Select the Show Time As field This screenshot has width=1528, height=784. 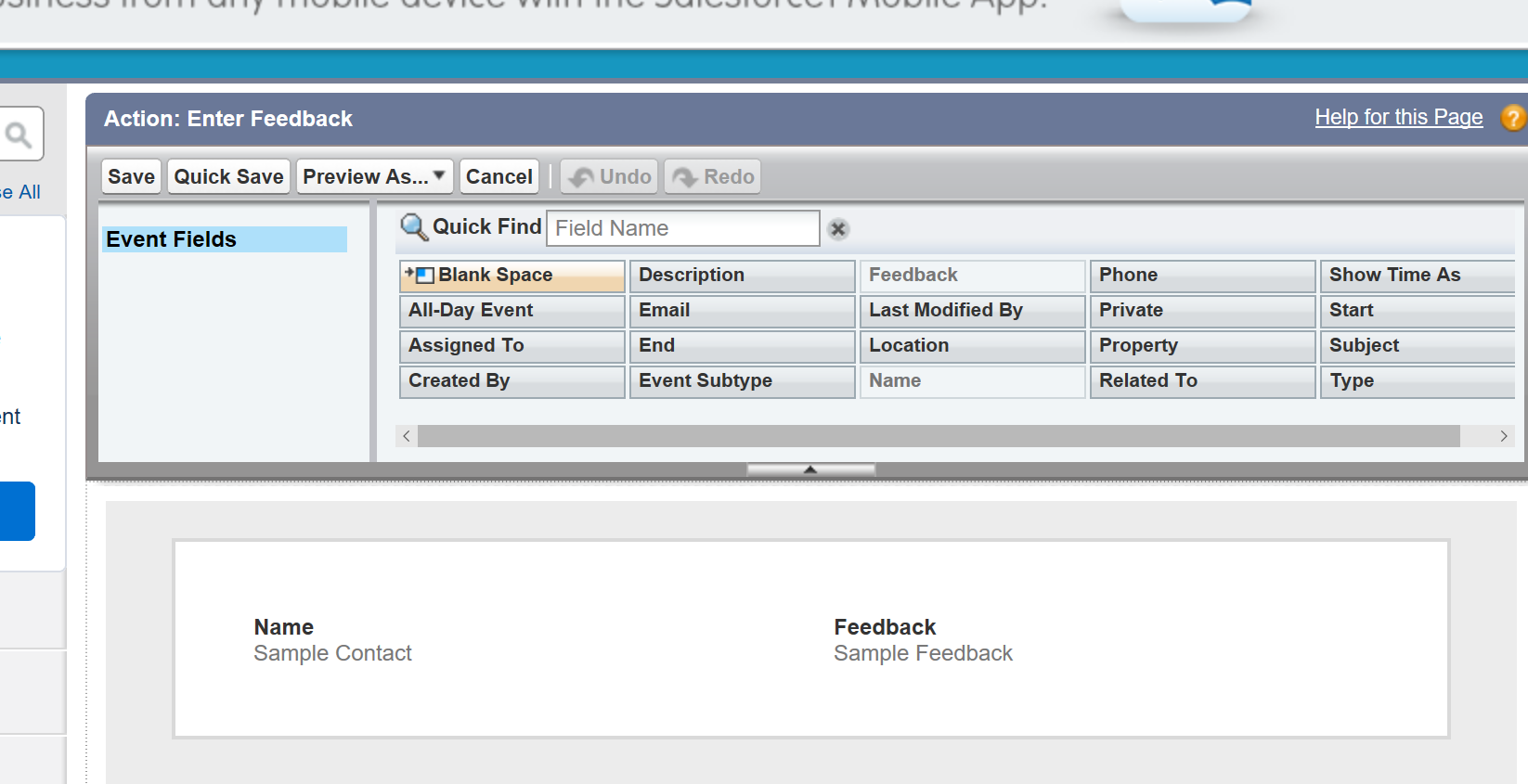pyautogui.click(x=1418, y=276)
